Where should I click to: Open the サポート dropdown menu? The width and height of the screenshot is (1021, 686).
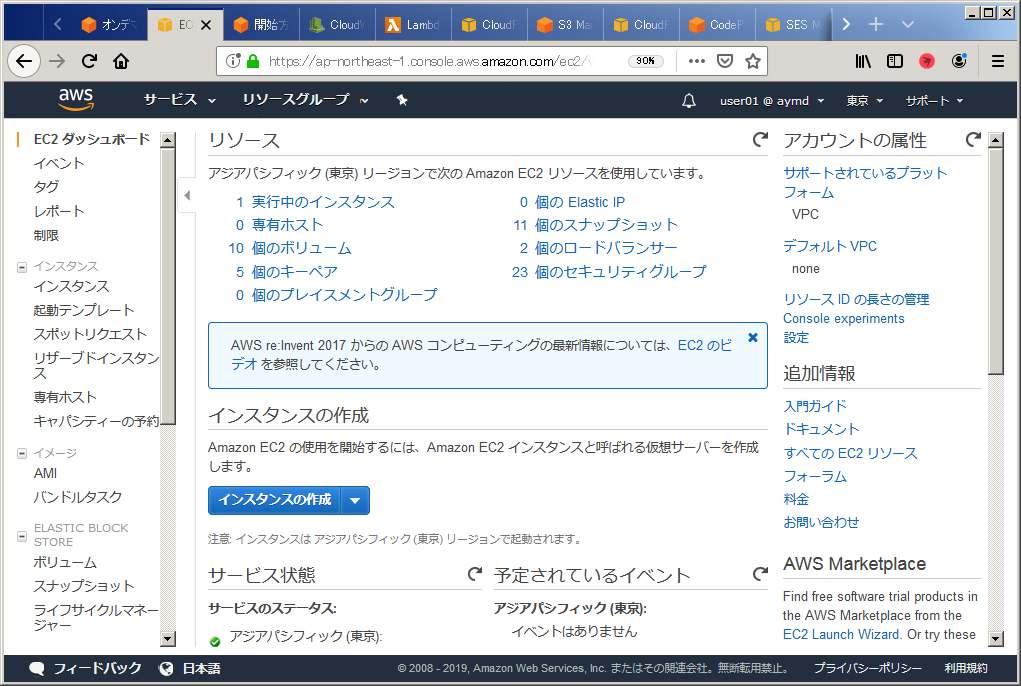pos(934,101)
